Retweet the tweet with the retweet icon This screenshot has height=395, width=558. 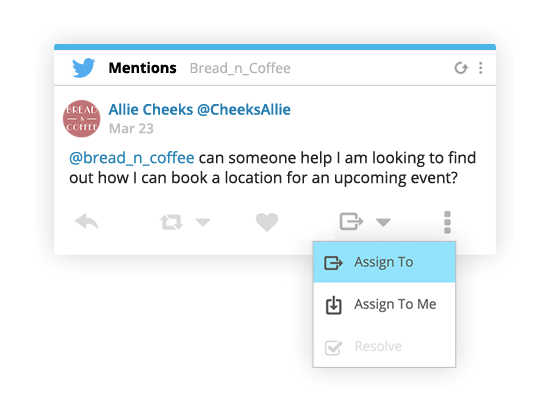point(172,222)
